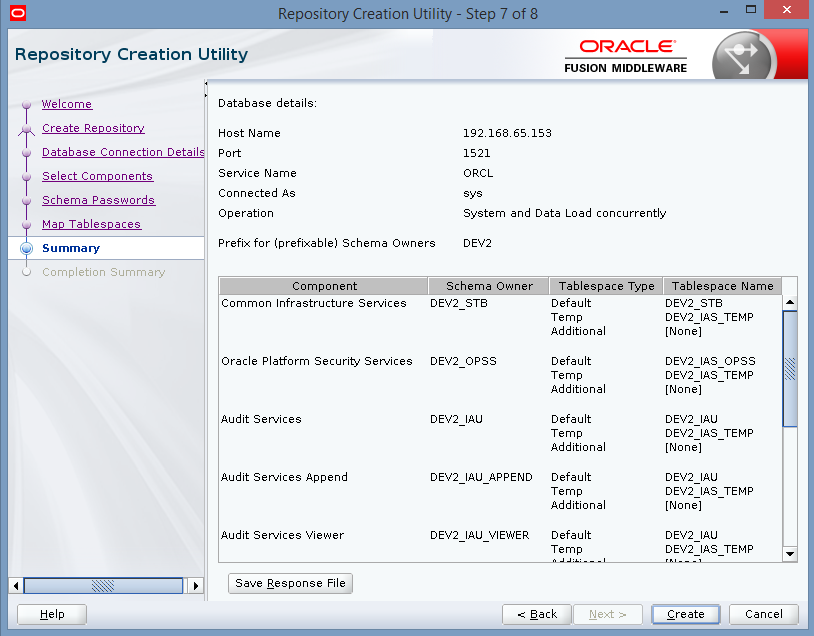Click the Summary current-step circle icon
Screen dimensions: 814x636
point(26,248)
